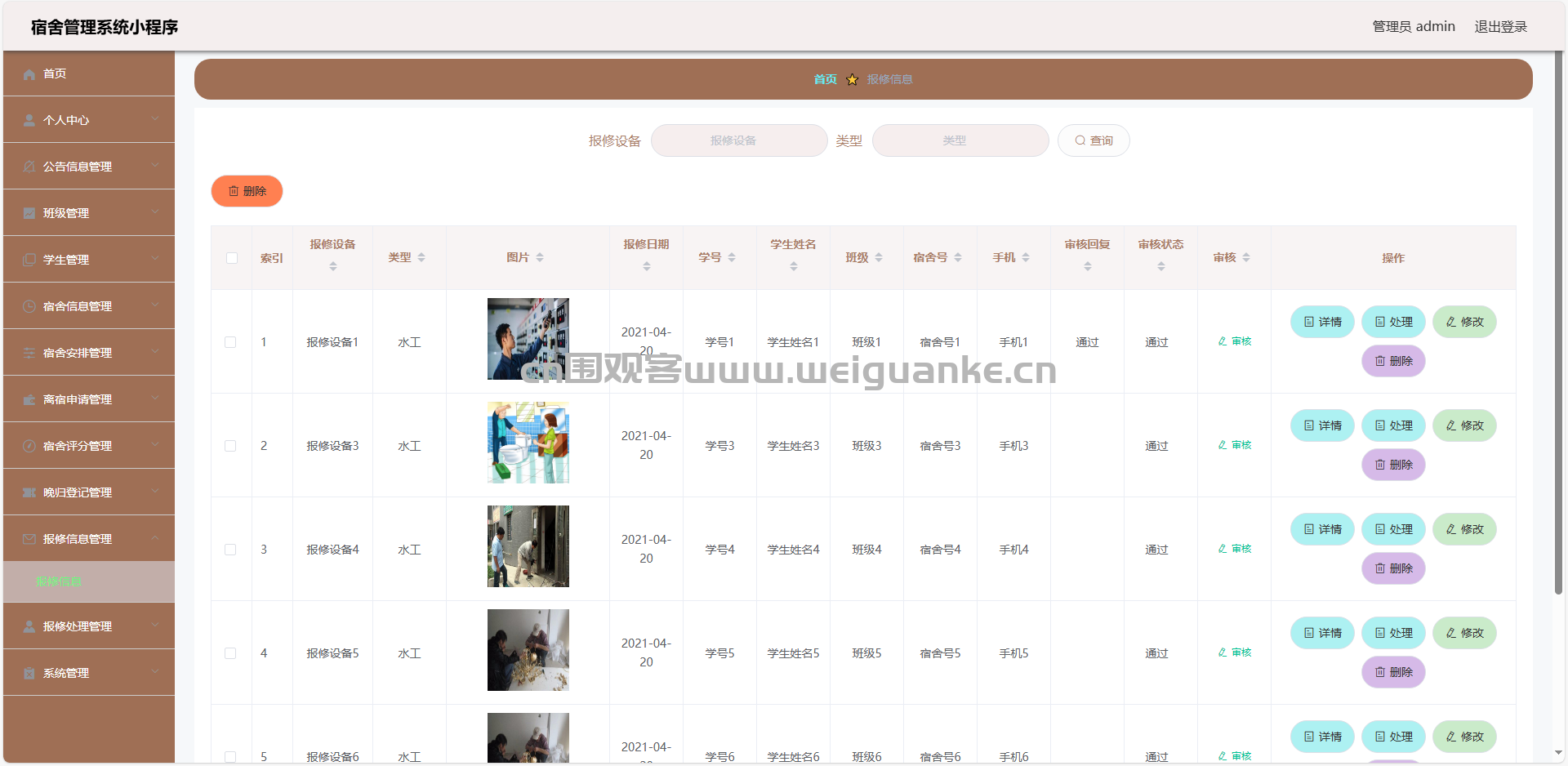
Task: Click the 报修设备 search input field
Action: point(739,140)
